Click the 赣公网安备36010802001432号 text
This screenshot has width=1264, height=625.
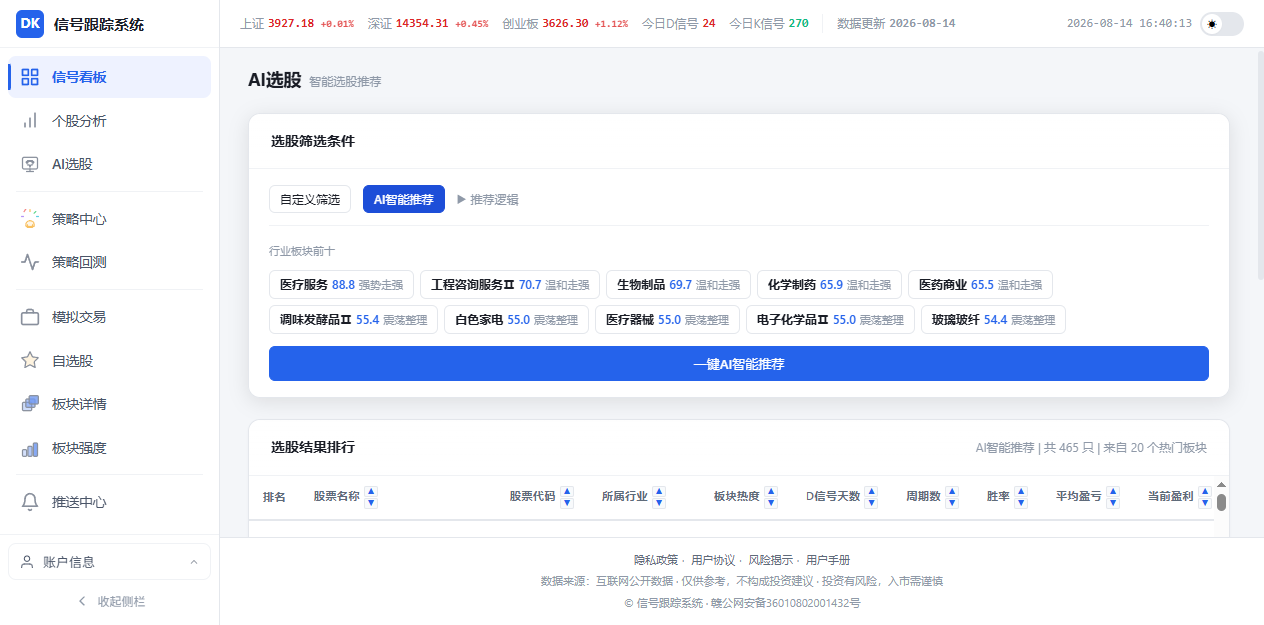click(788, 603)
